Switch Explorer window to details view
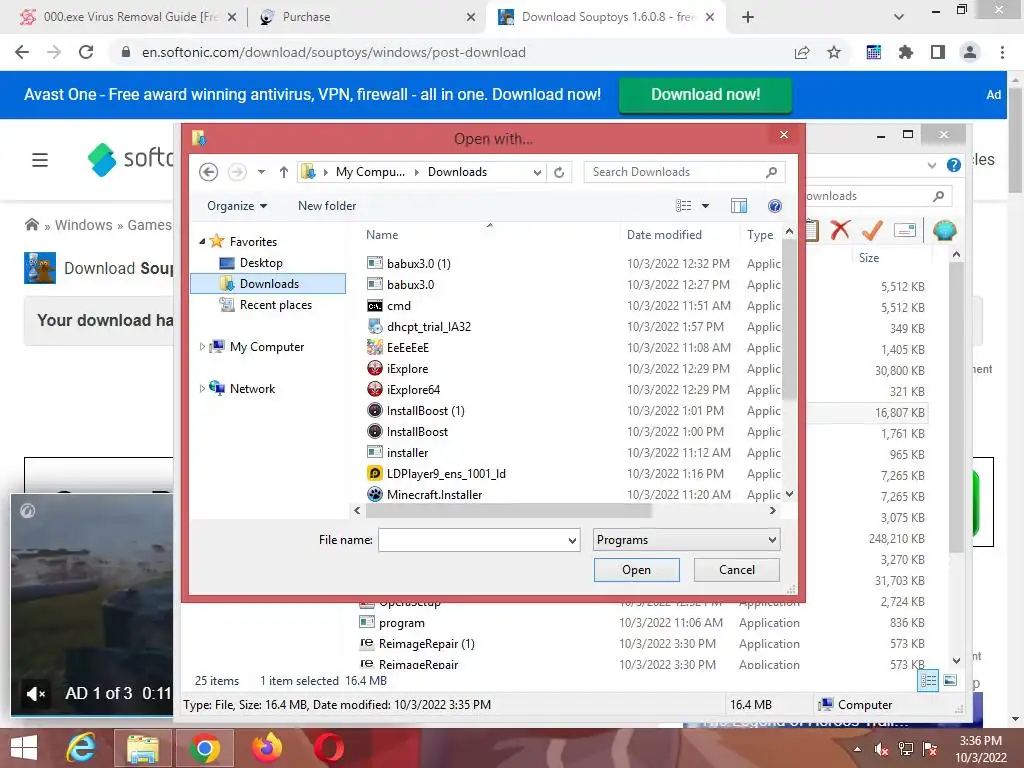 click(x=928, y=680)
